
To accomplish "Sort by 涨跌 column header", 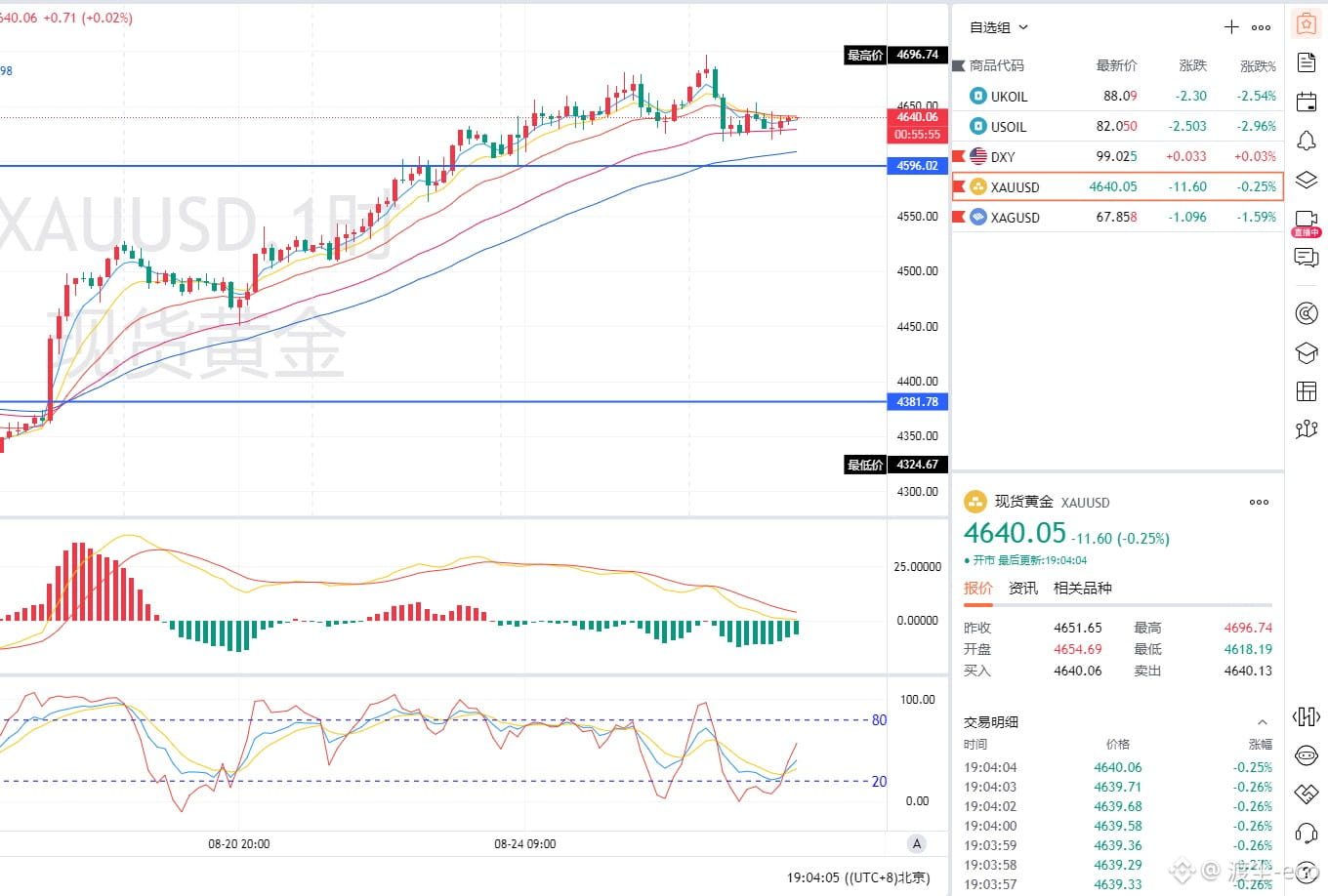I will click(1192, 65).
